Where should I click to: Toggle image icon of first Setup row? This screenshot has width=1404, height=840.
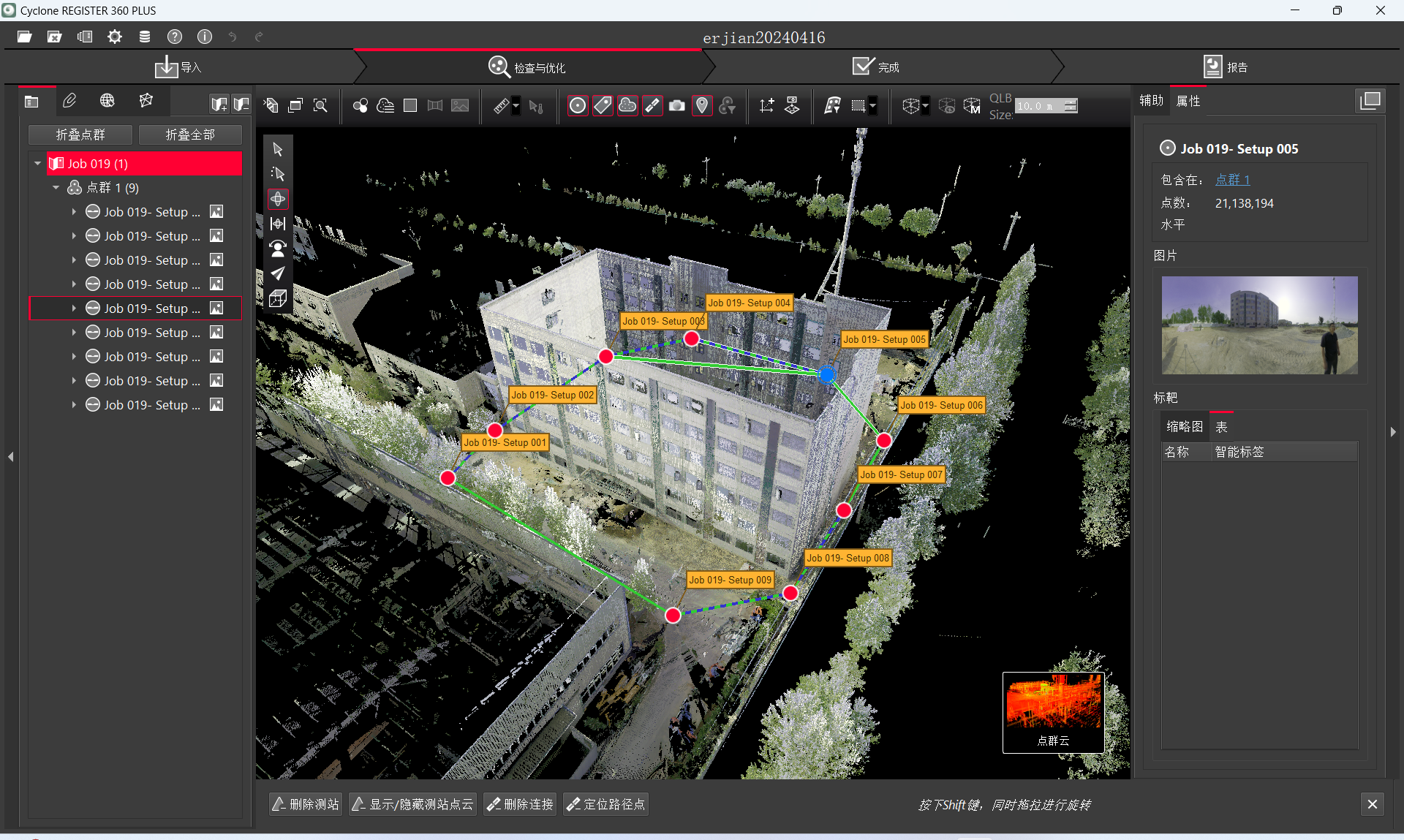(216, 212)
